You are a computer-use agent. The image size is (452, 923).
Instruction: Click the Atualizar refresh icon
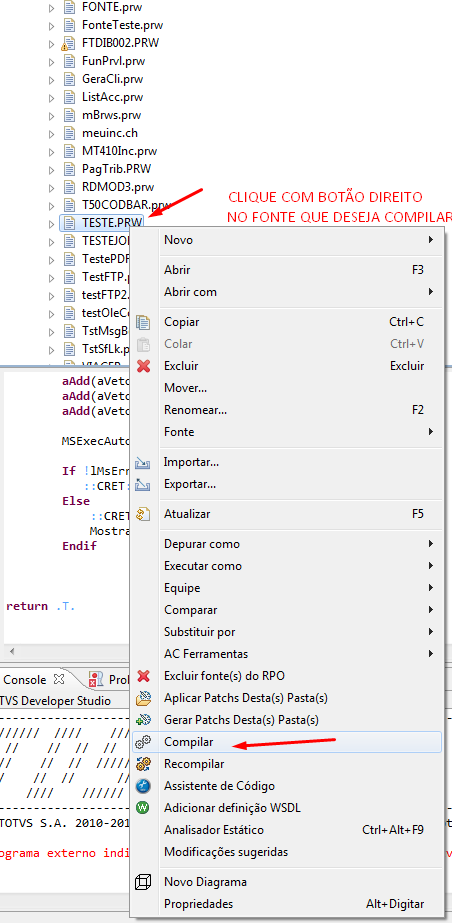pyautogui.click(x=143, y=514)
